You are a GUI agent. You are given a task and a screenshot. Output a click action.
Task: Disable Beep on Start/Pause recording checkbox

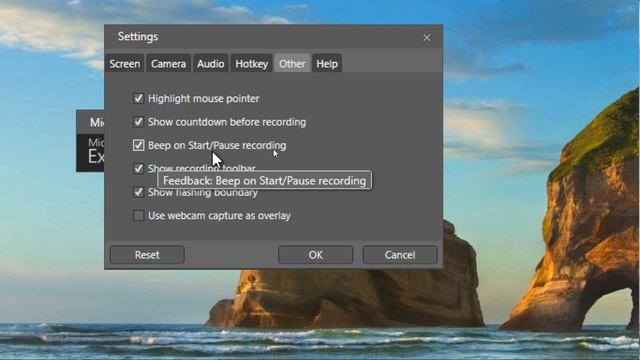tap(138, 145)
